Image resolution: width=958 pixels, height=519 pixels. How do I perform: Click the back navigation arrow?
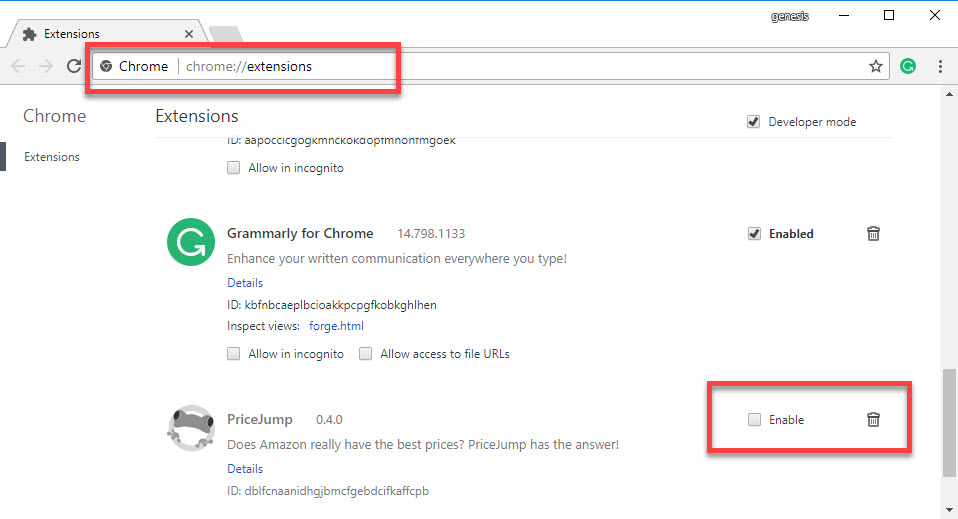click(18, 66)
